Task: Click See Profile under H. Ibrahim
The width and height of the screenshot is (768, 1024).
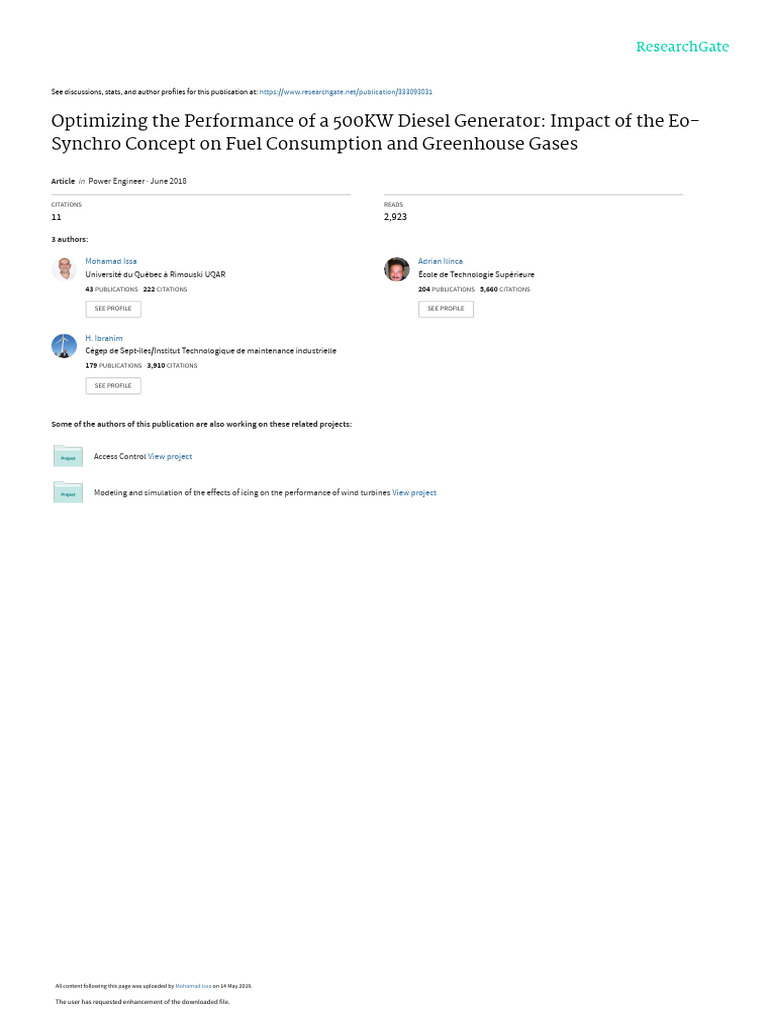Action: click(113, 386)
